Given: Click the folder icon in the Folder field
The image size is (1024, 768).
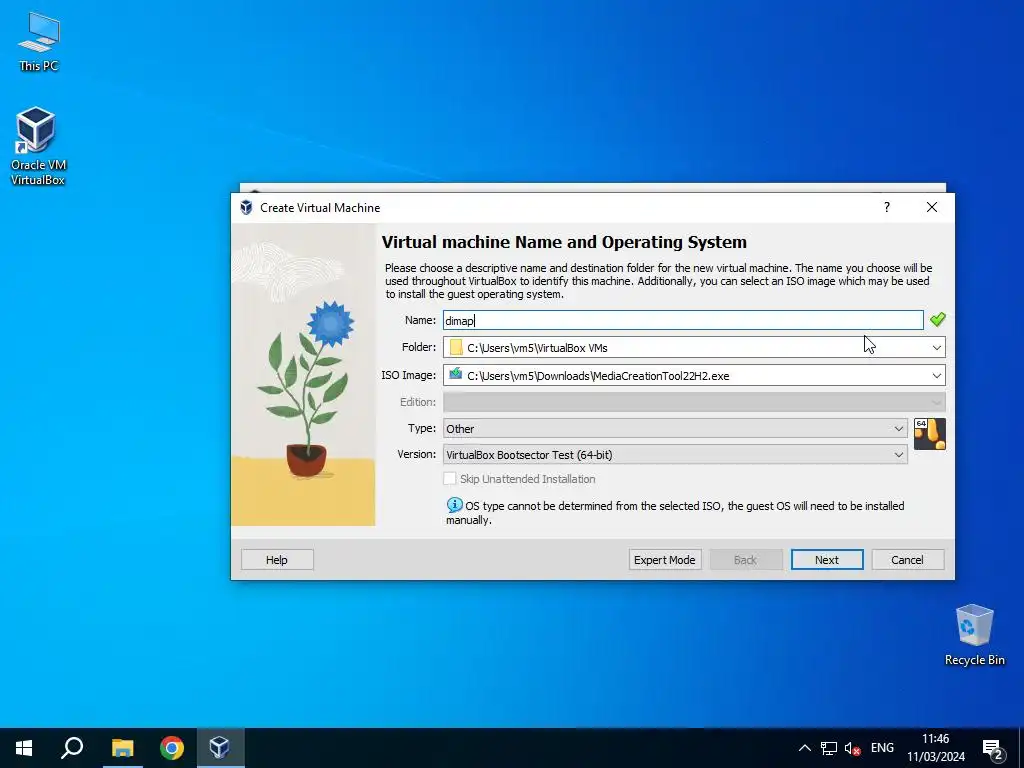Looking at the screenshot, I should (456, 347).
